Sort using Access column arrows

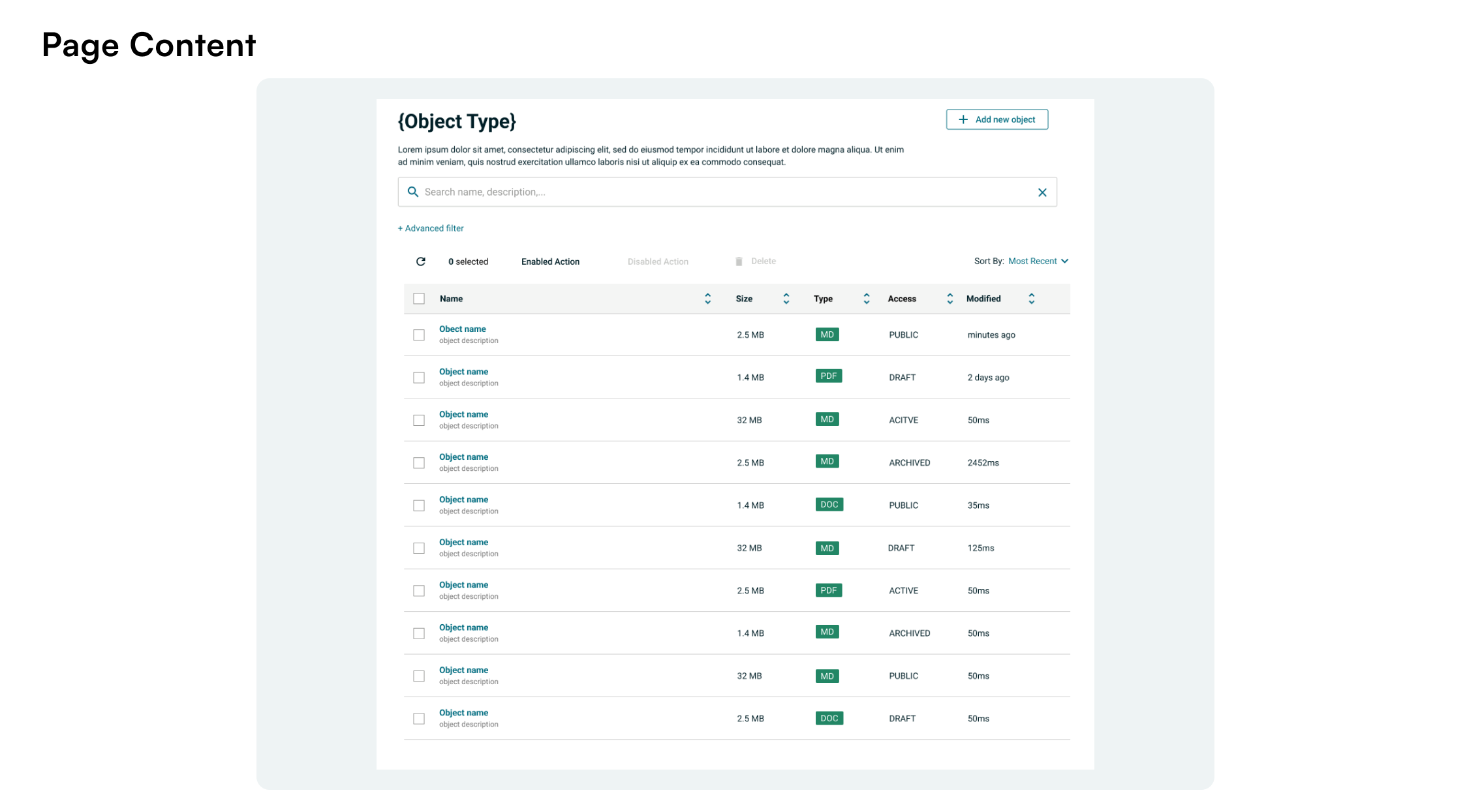[950, 299]
